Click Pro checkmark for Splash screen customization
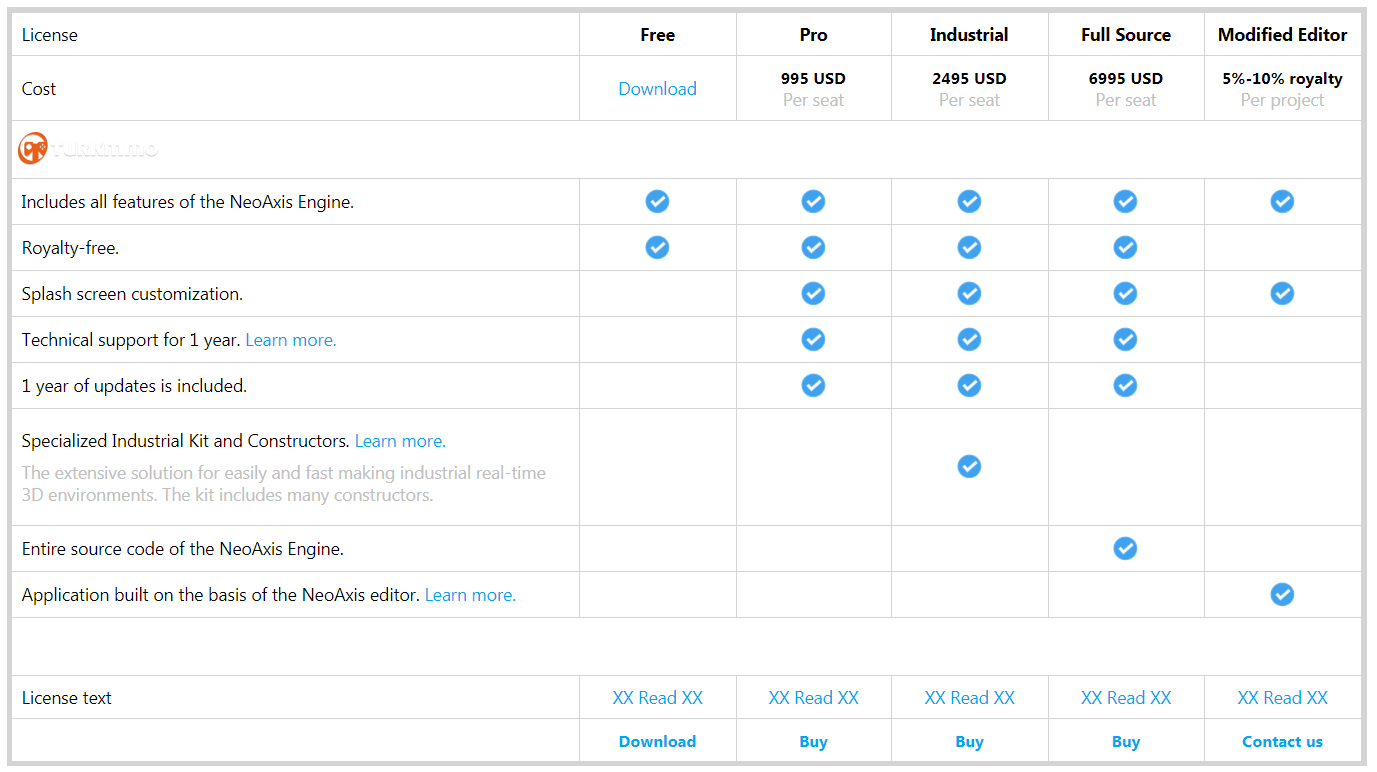The height and width of the screenshot is (772, 1377). coord(813,293)
